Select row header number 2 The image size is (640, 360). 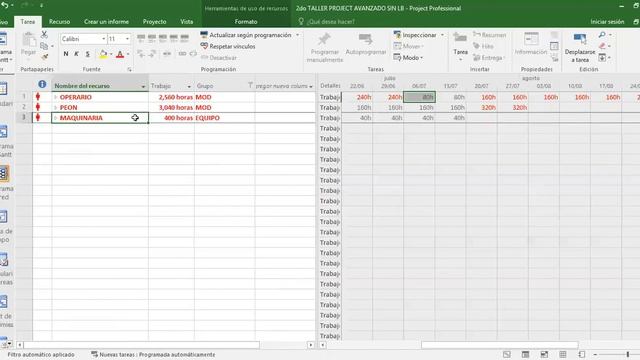pos(24,107)
